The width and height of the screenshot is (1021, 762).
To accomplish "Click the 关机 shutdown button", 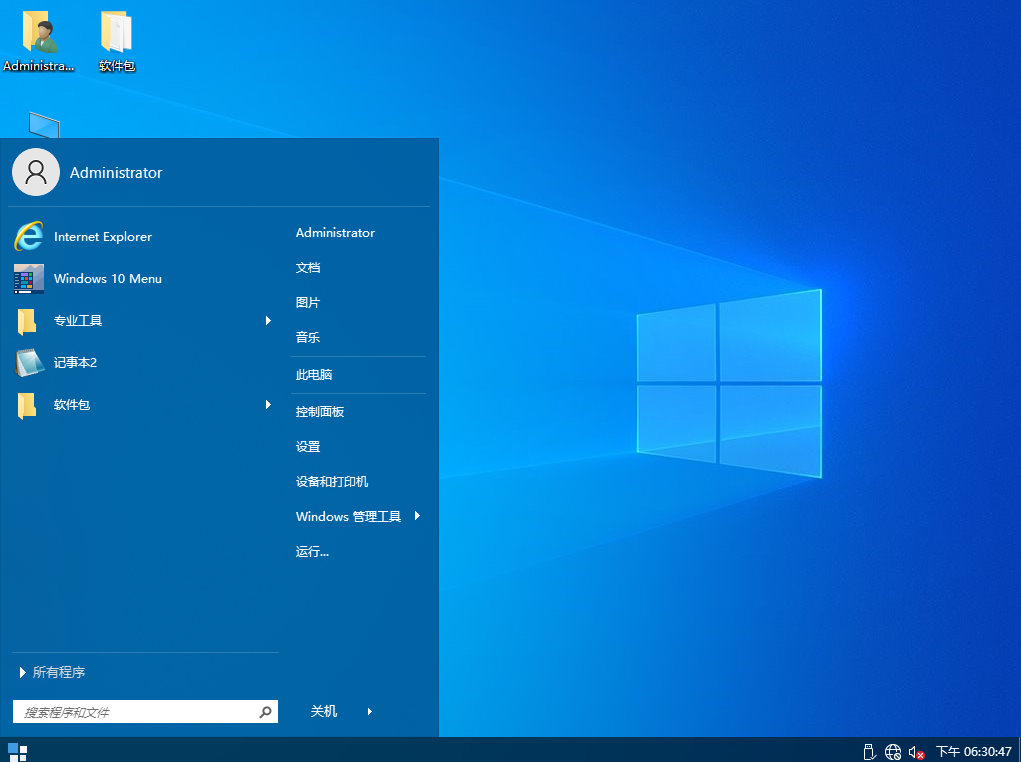I will pos(324,711).
